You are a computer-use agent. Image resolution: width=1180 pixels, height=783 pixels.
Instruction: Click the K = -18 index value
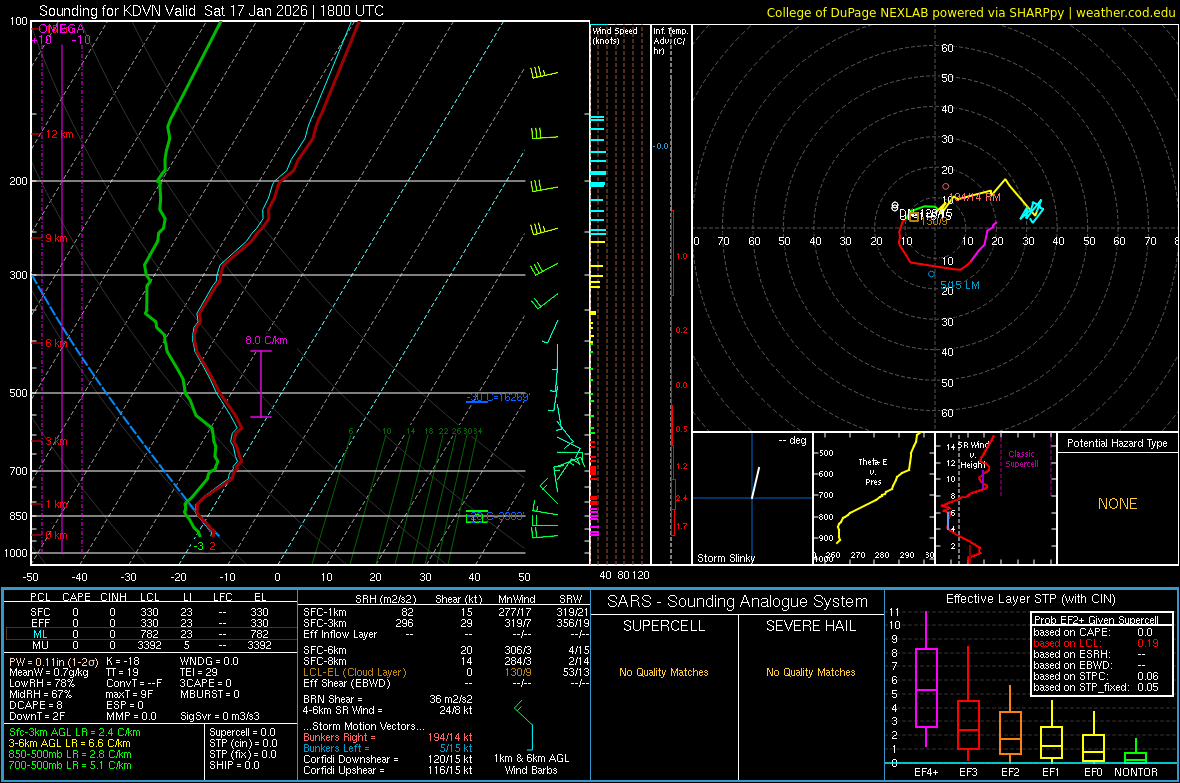click(123, 661)
